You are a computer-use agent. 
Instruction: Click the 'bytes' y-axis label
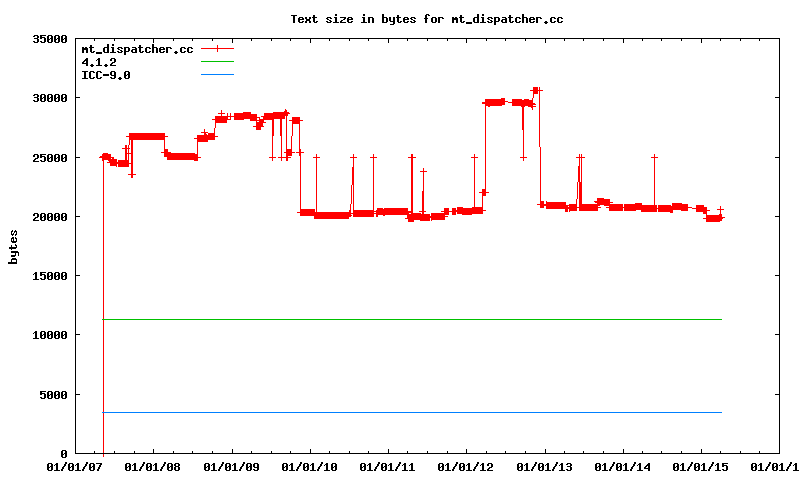13,246
